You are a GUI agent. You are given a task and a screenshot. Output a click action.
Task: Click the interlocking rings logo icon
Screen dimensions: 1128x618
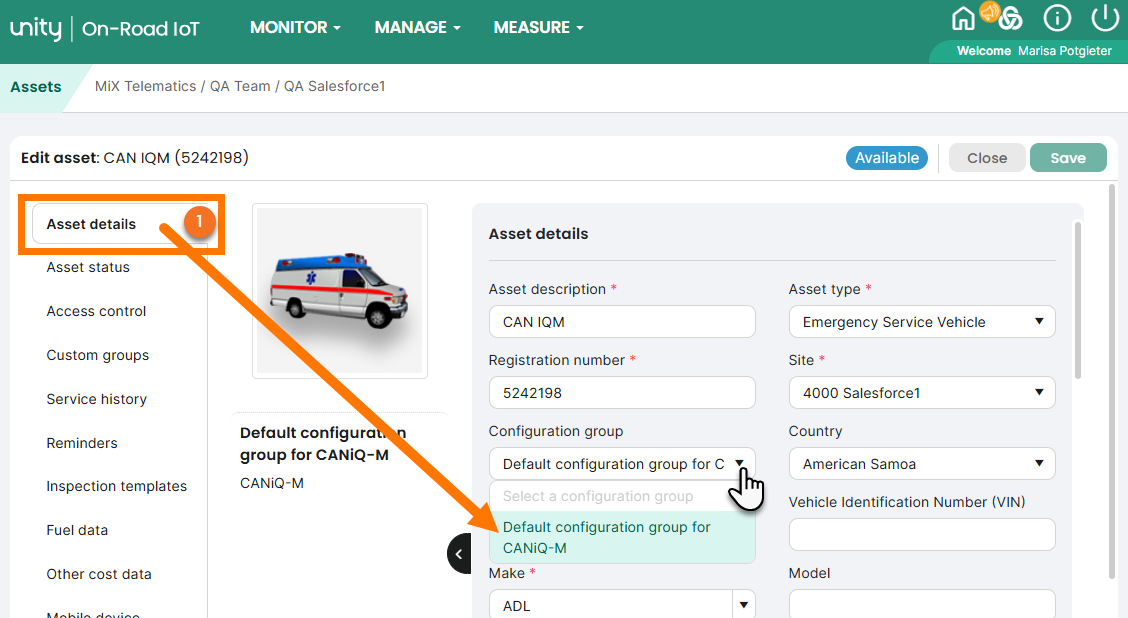pyautogui.click(x=1011, y=19)
